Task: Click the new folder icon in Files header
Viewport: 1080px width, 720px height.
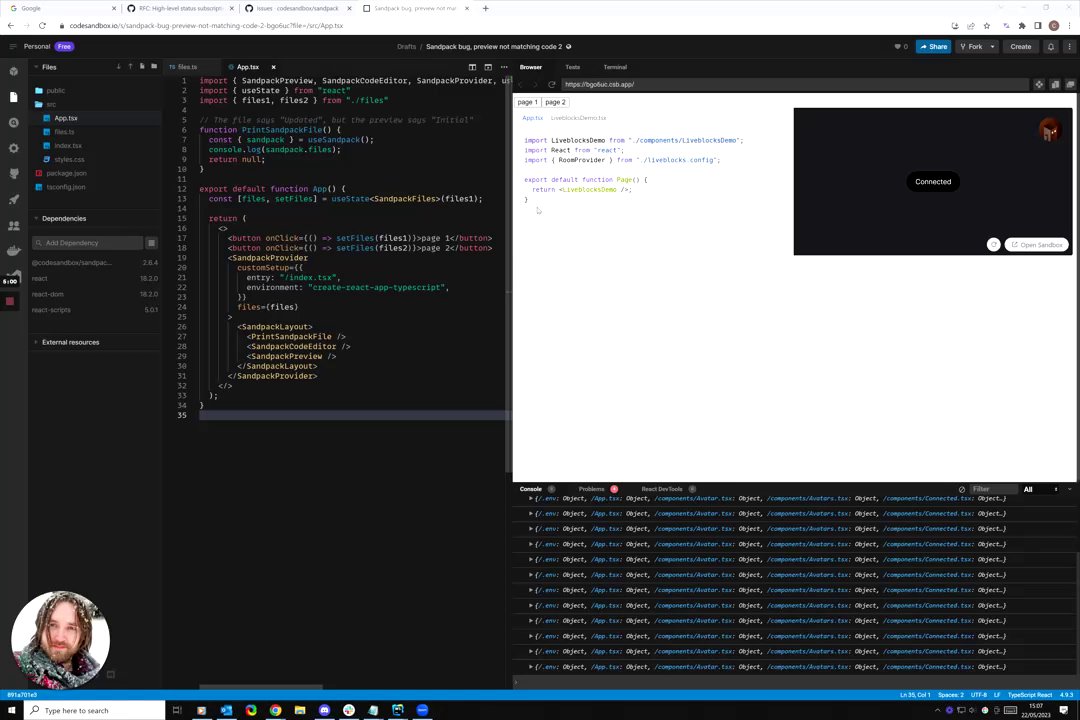Action: pyautogui.click(x=154, y=67)
